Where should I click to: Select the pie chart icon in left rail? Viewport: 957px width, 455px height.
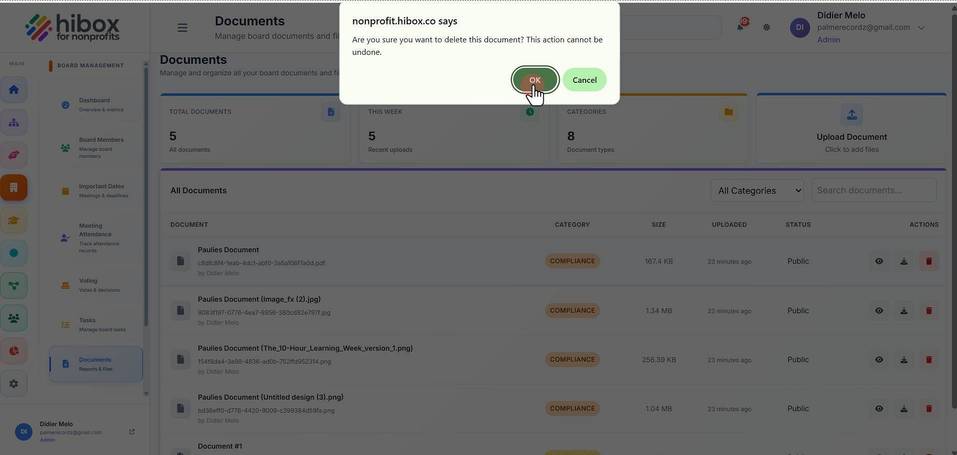point(14,351)
